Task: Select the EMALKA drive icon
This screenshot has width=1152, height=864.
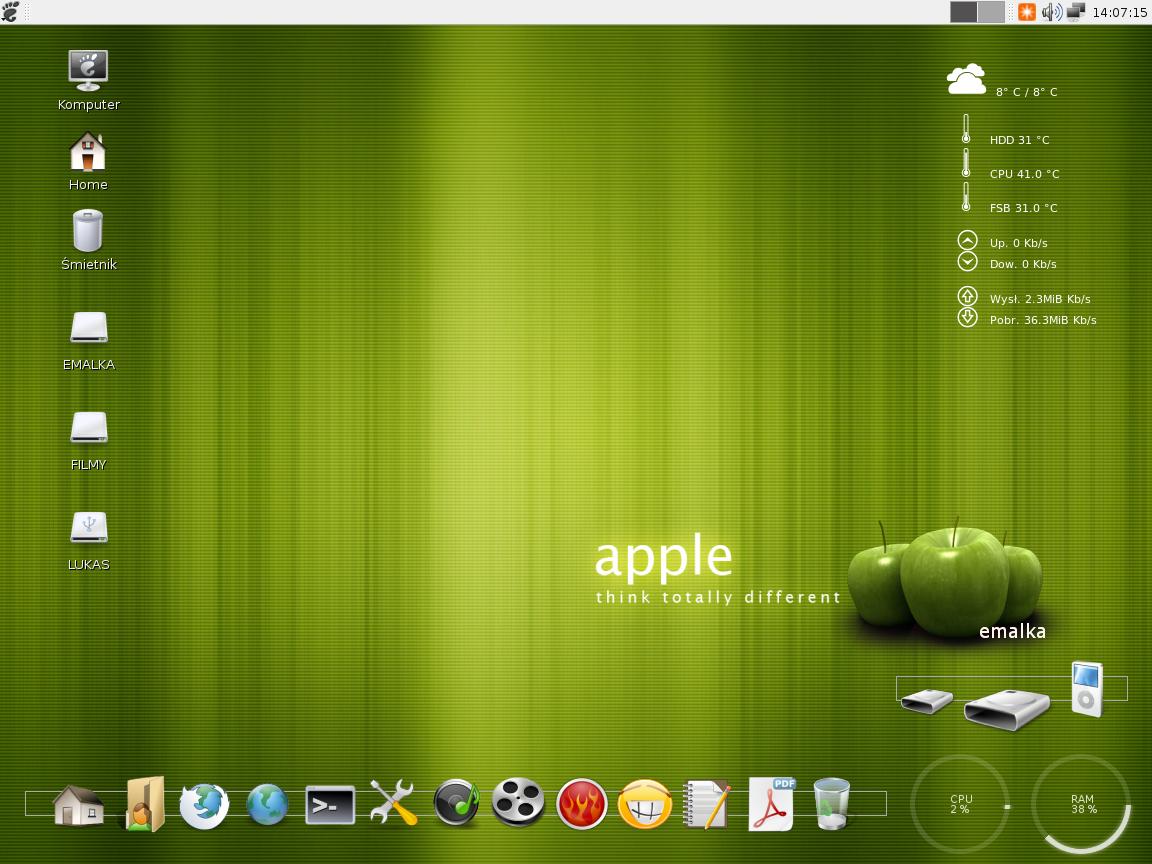Action: coord(88,329)
